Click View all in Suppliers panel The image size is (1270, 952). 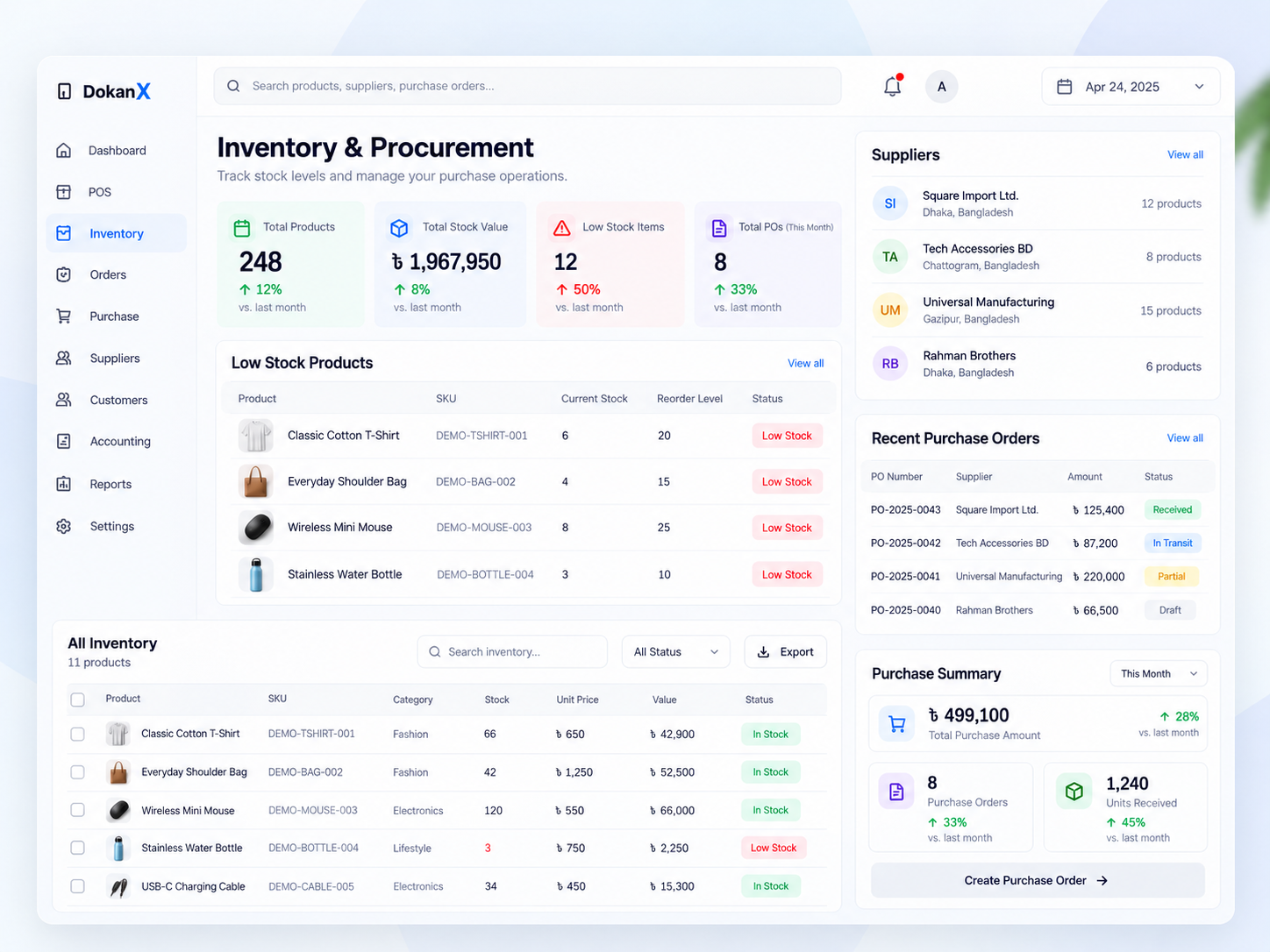coord(1185,154)
